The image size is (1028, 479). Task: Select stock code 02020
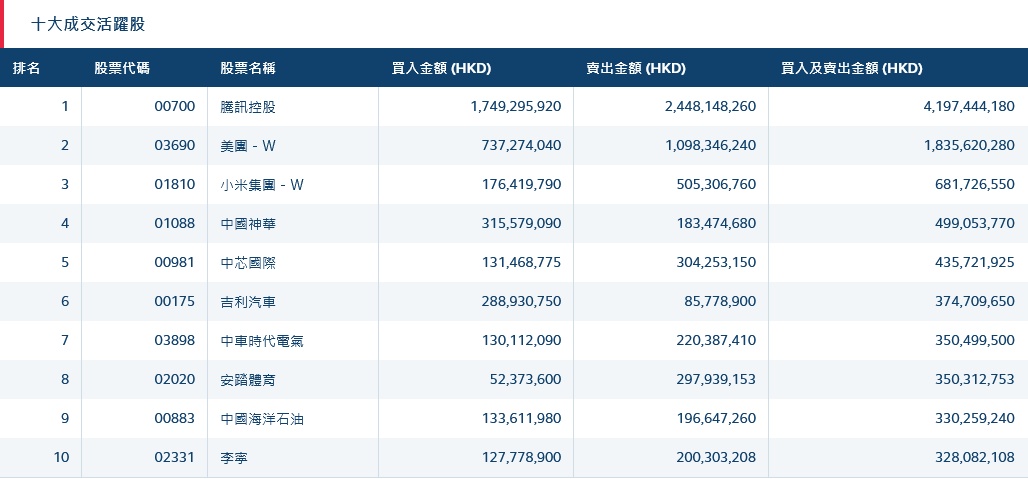click(175, 380)
